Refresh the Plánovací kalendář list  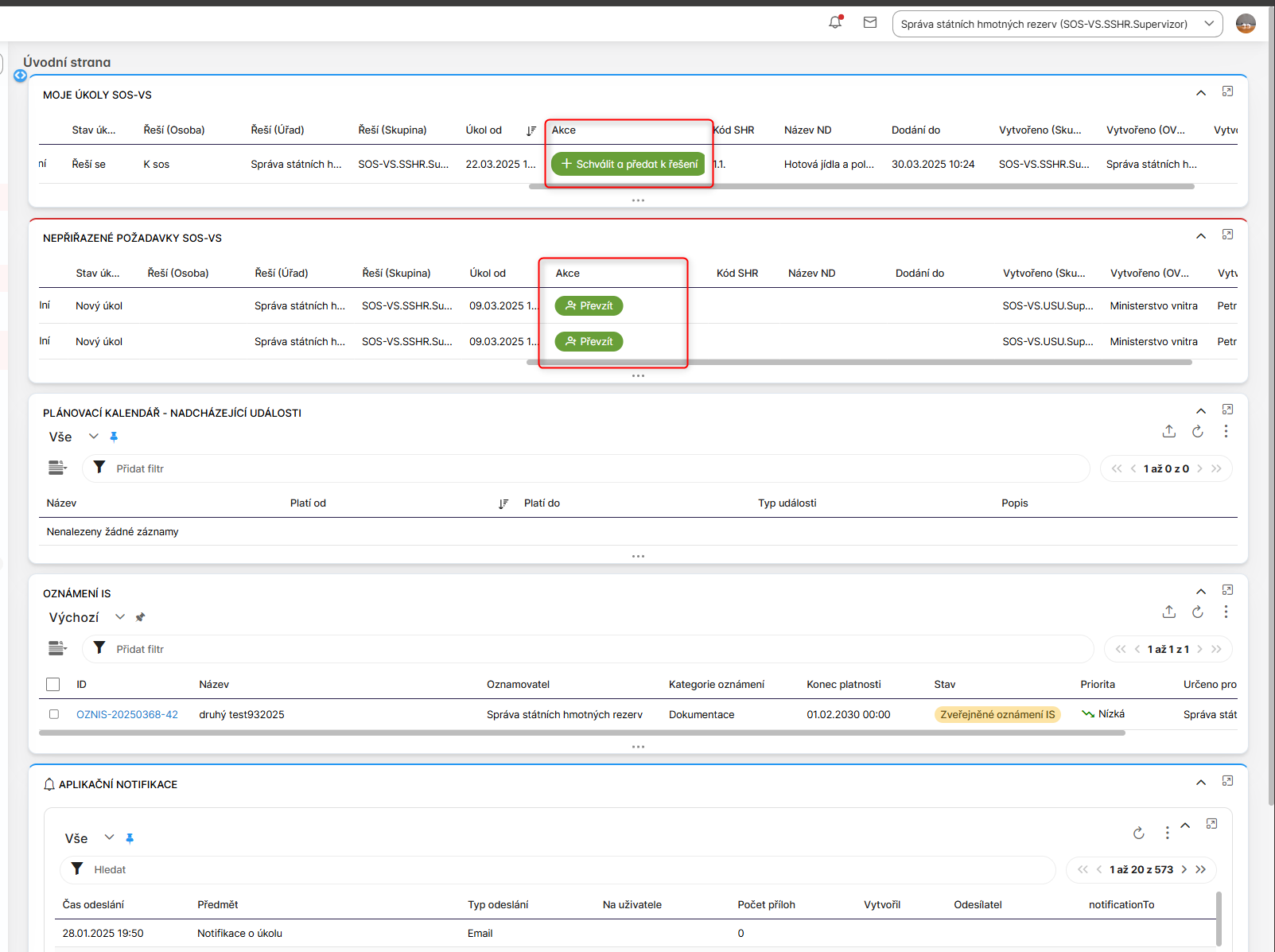coord(1197,432)
